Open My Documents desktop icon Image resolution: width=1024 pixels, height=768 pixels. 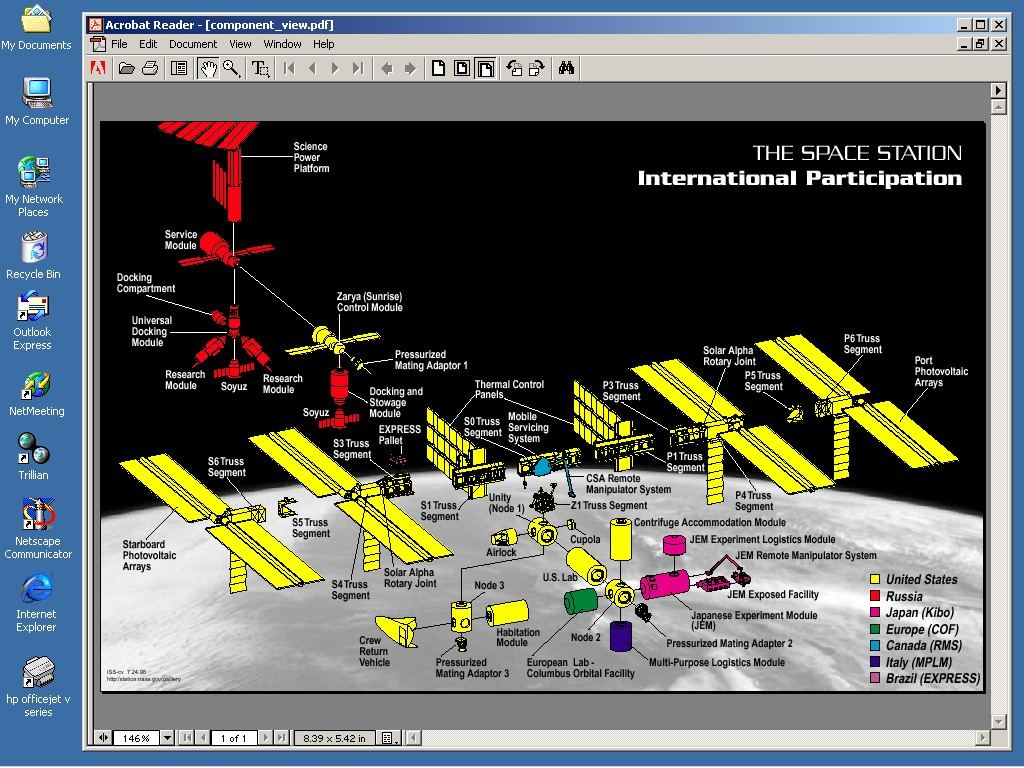pyautogui.click(x=36, y=27)
